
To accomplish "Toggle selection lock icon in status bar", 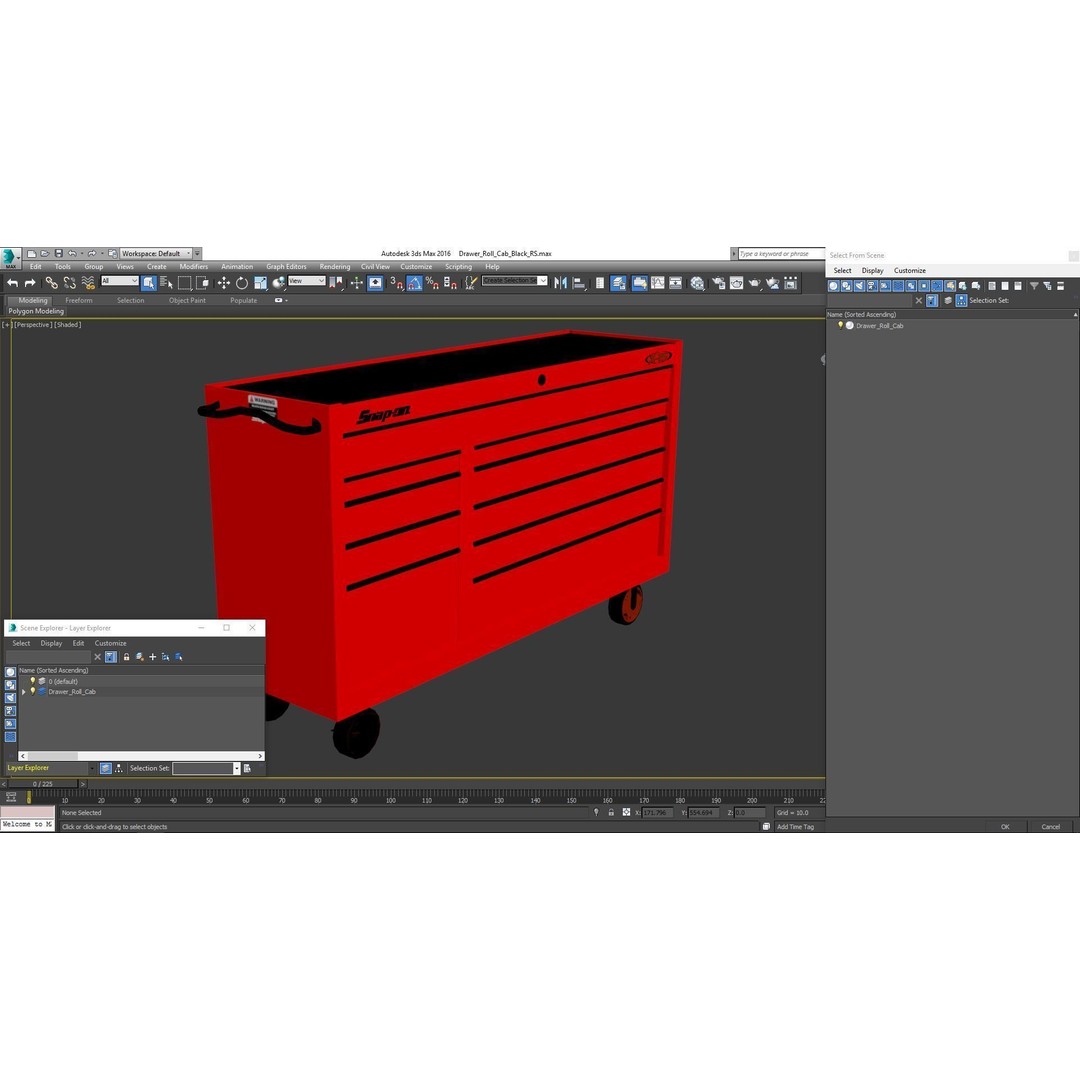I will tap(611, 813).
